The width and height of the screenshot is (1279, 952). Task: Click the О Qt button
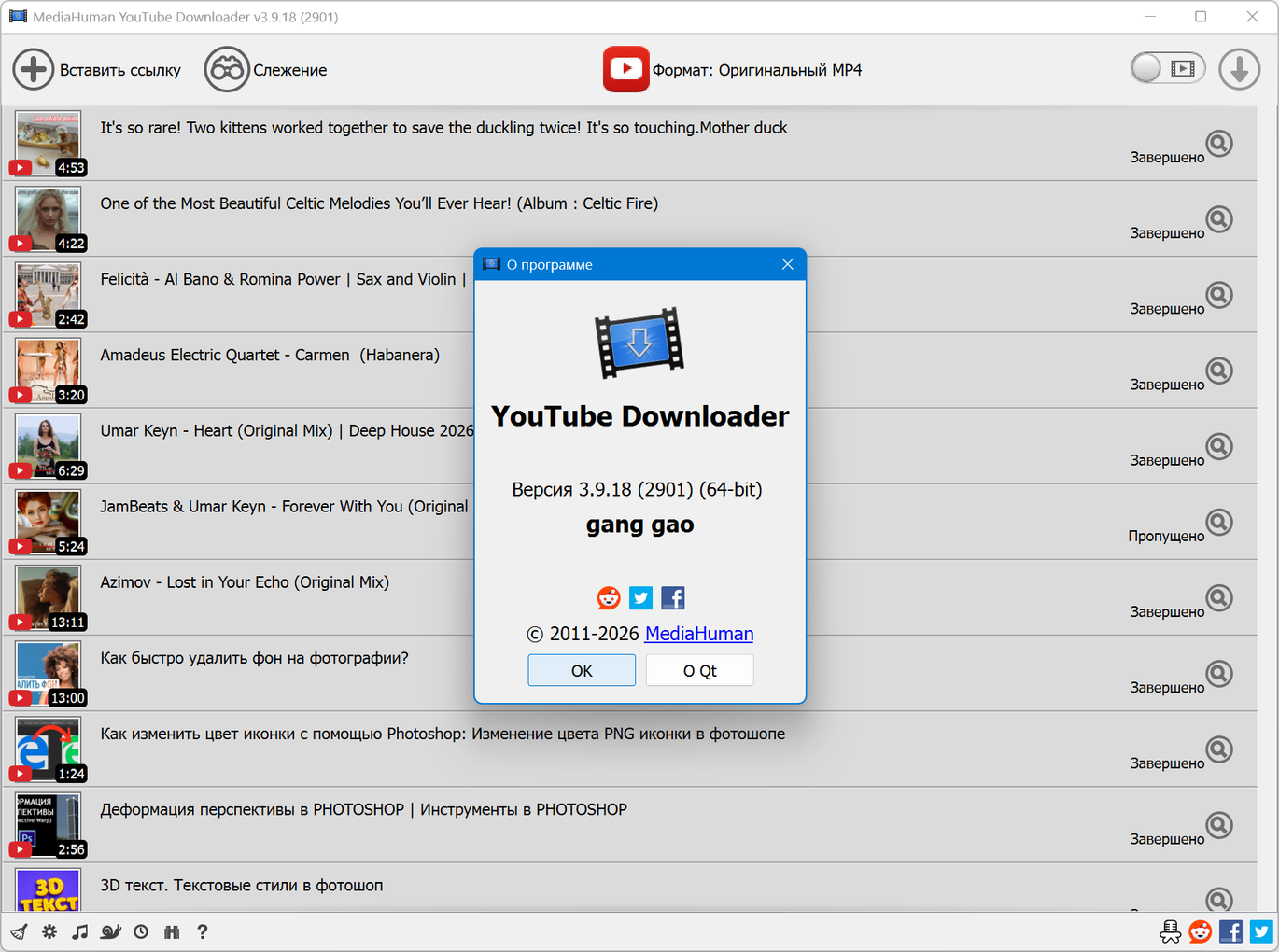pyautogui.click(x=699, y=671)
